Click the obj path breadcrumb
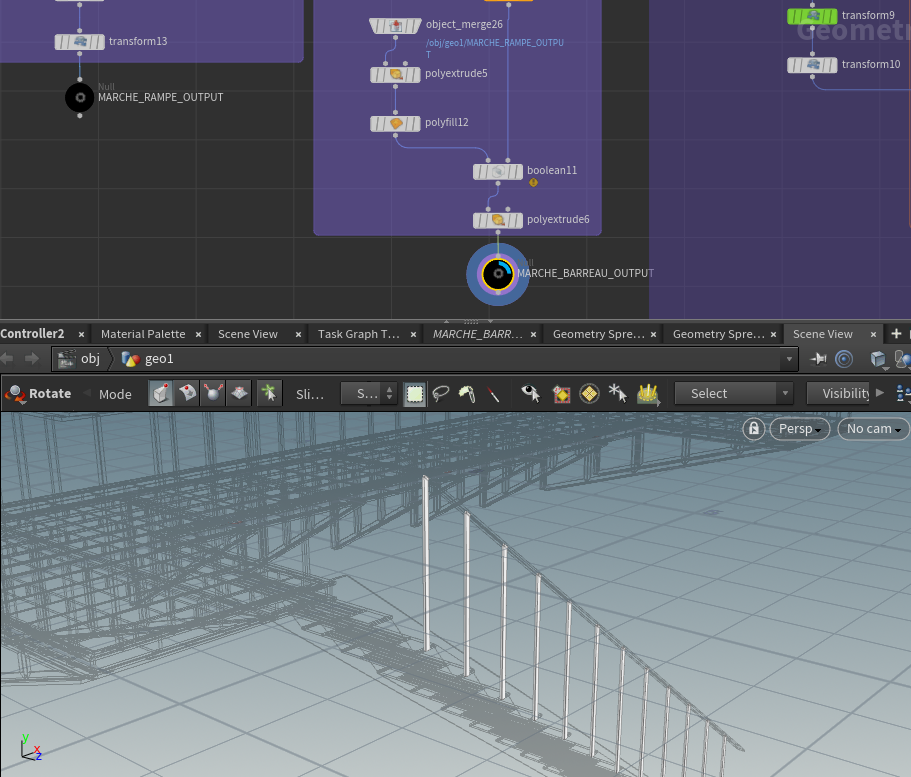The width and height of the screenshot is (911, 777). pos(90,359)
